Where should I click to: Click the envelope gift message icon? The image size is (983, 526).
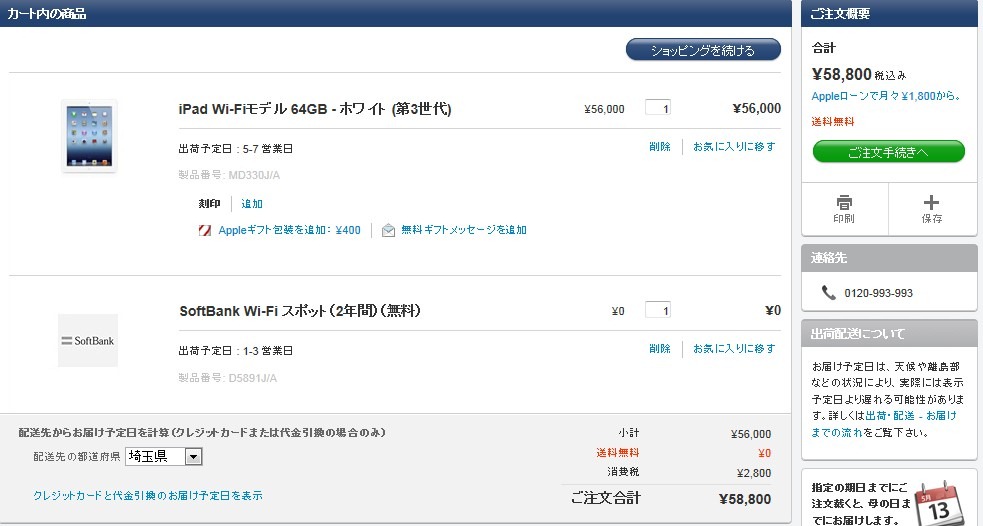[x=388, y=230]
